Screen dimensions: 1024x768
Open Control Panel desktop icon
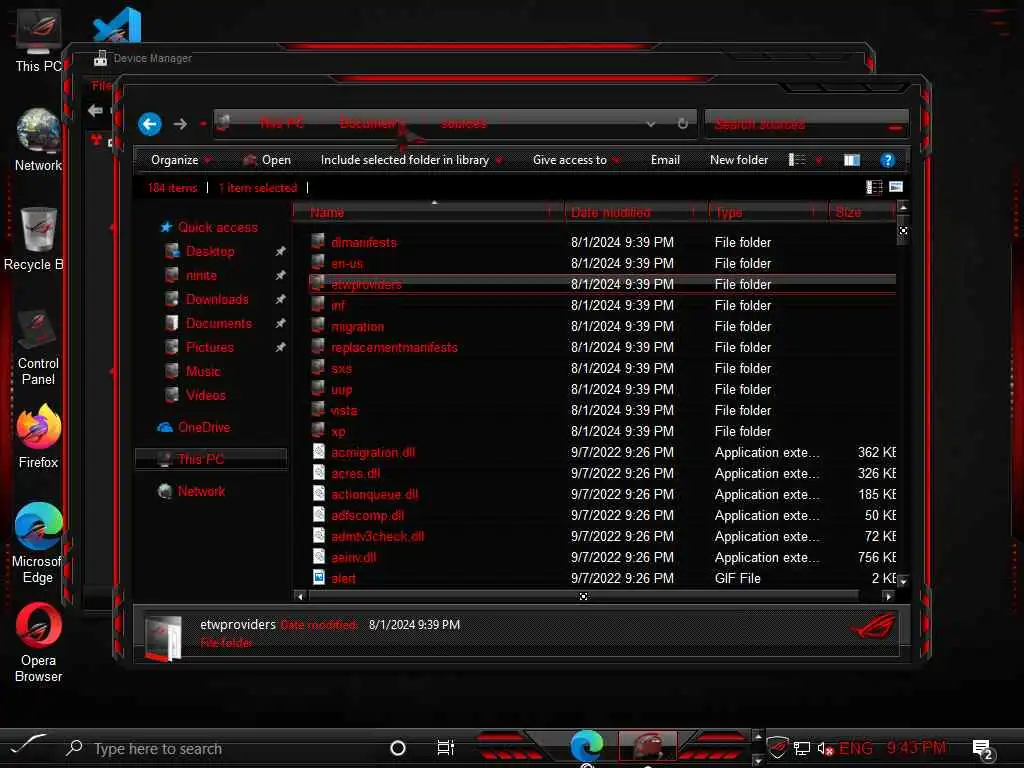[x=39, y=347]
